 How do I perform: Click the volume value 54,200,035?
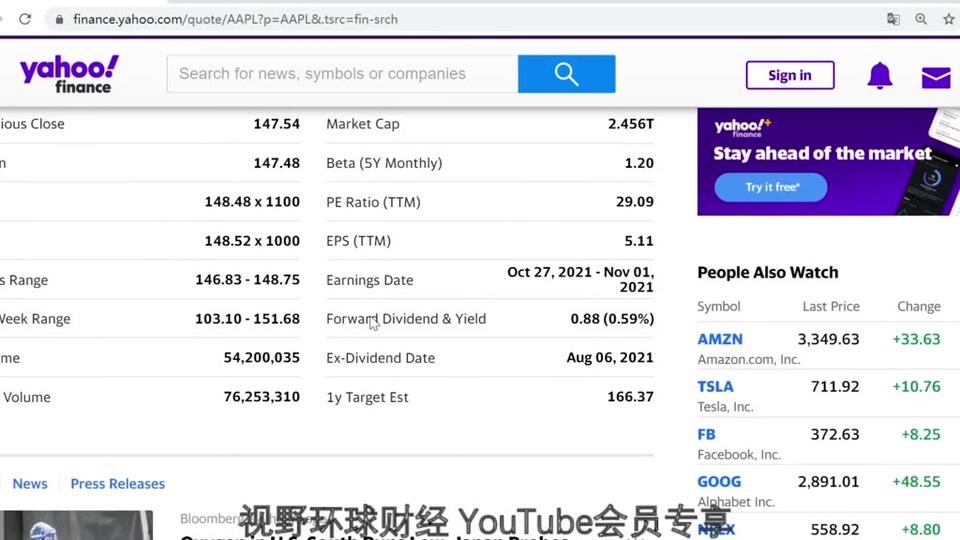click(261, 358)
